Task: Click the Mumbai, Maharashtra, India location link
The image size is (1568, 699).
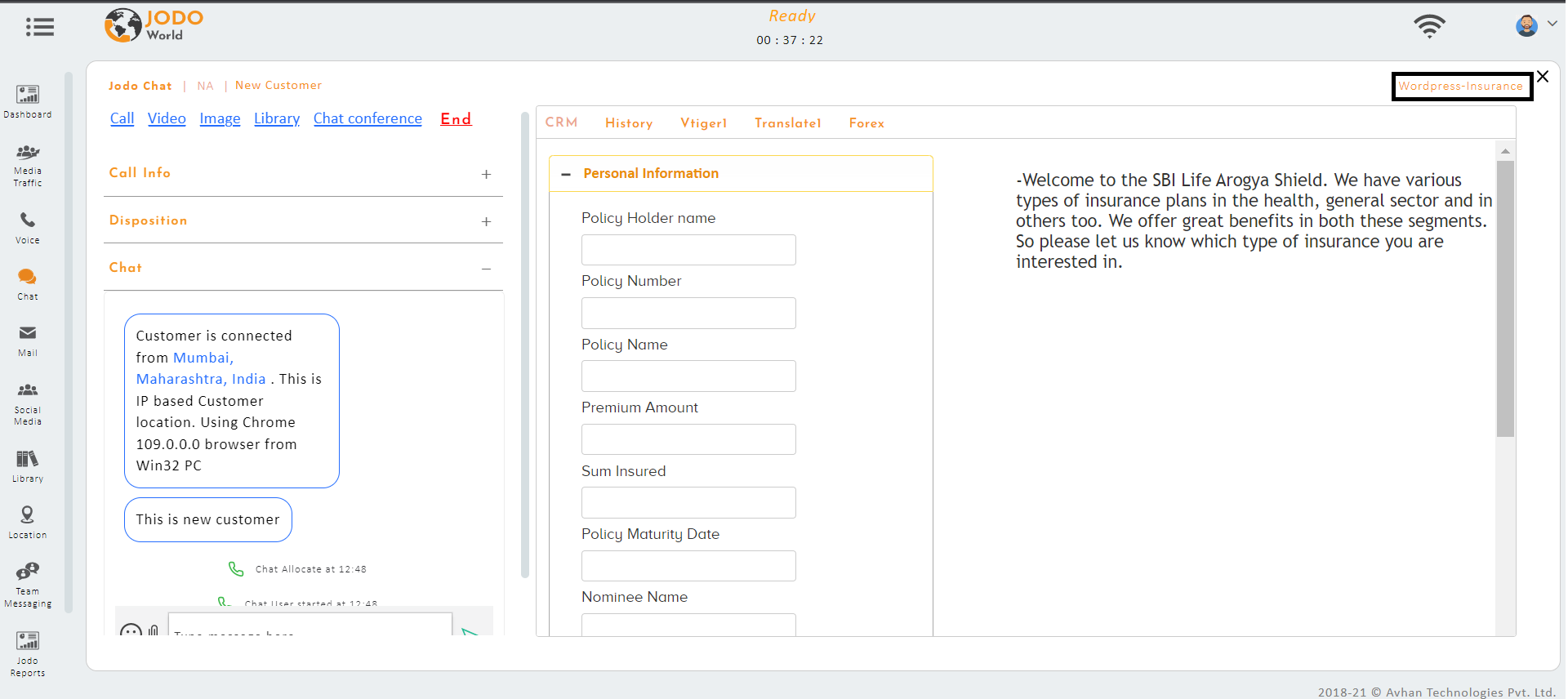Action: click(x=201, y=368)
